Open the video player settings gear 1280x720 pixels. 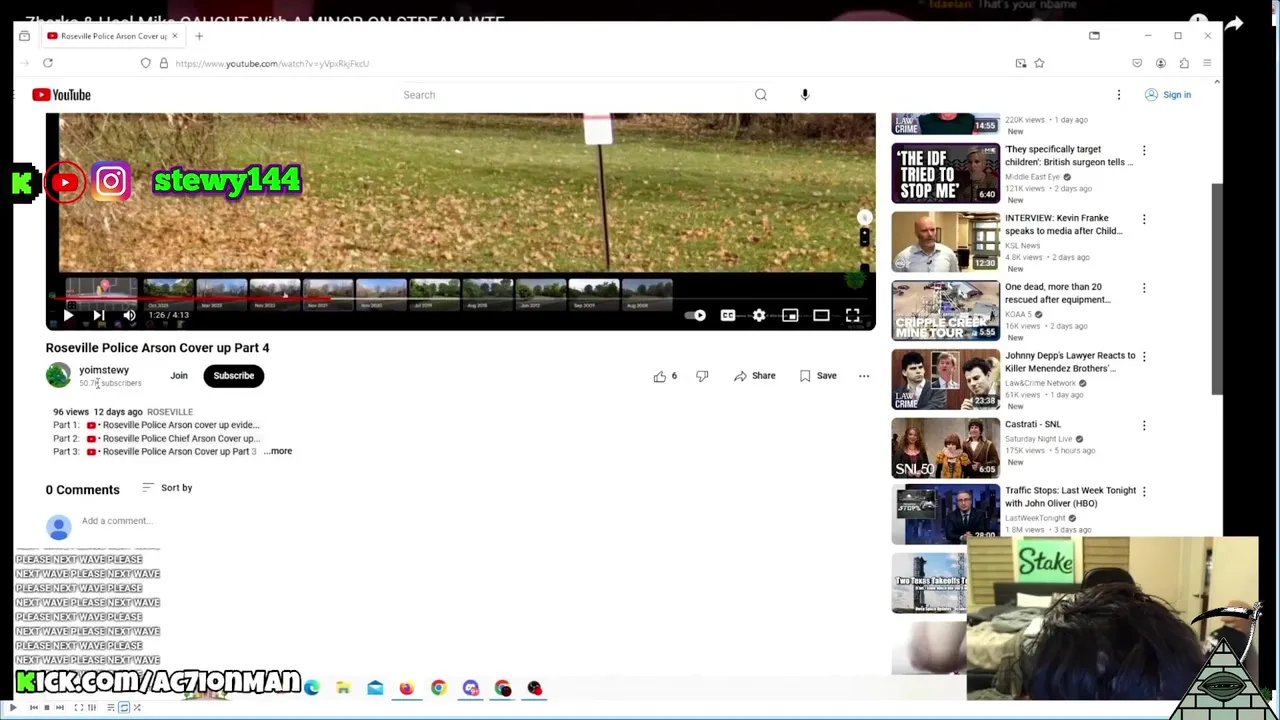(x=759, y=316)
